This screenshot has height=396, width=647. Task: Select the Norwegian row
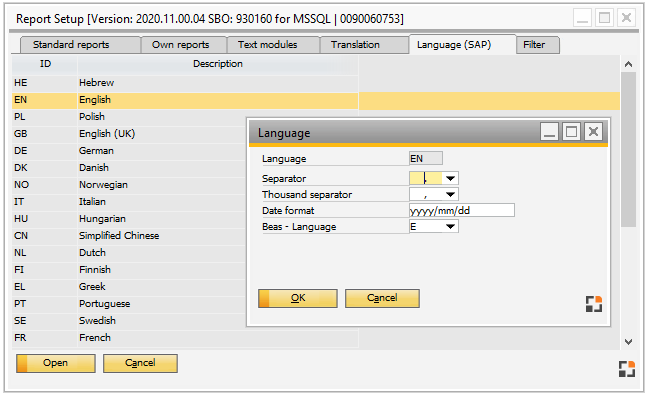tap(129, 185)
